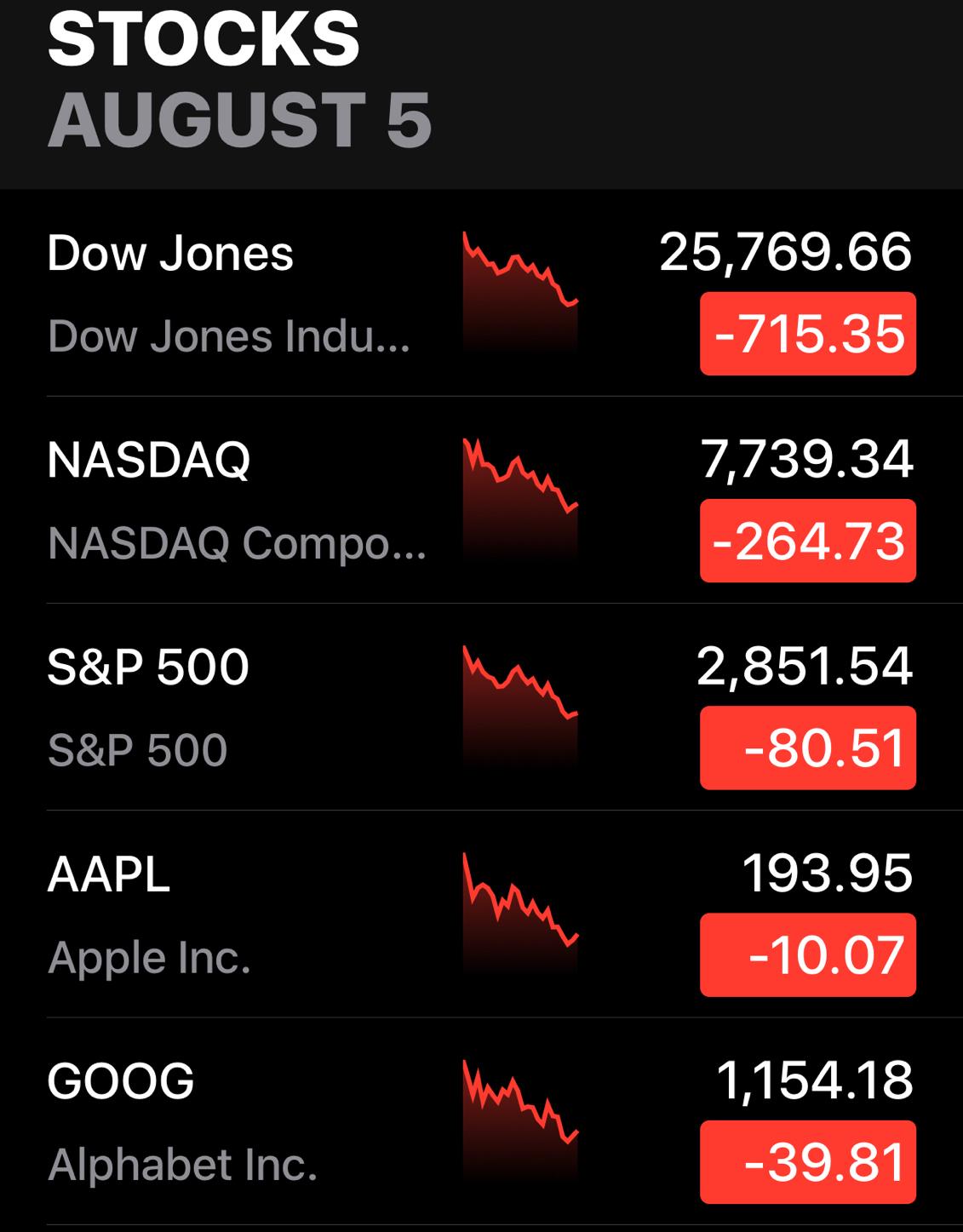Open the NASDAQ sparkline chart

point(520,496)
